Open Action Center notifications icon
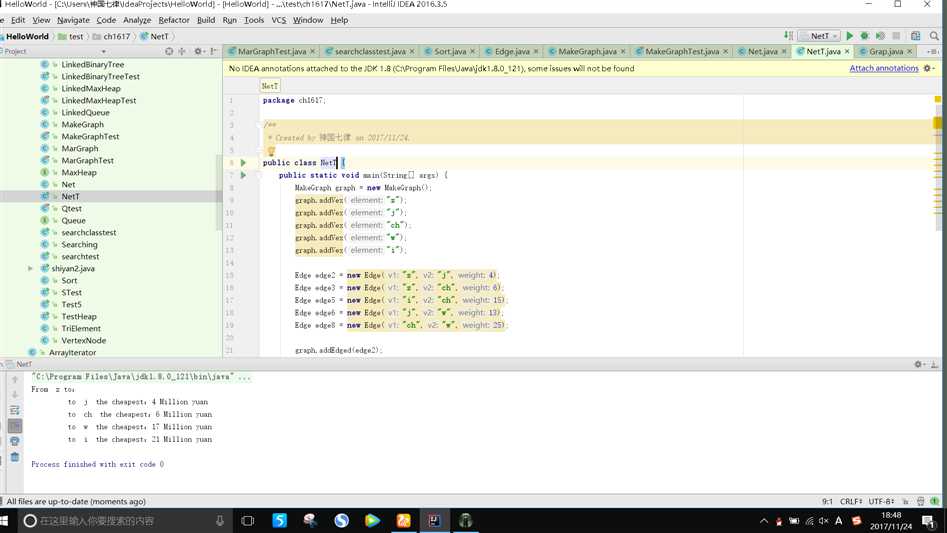The width and height of the screenshot is (947, 533). (928, 520)
